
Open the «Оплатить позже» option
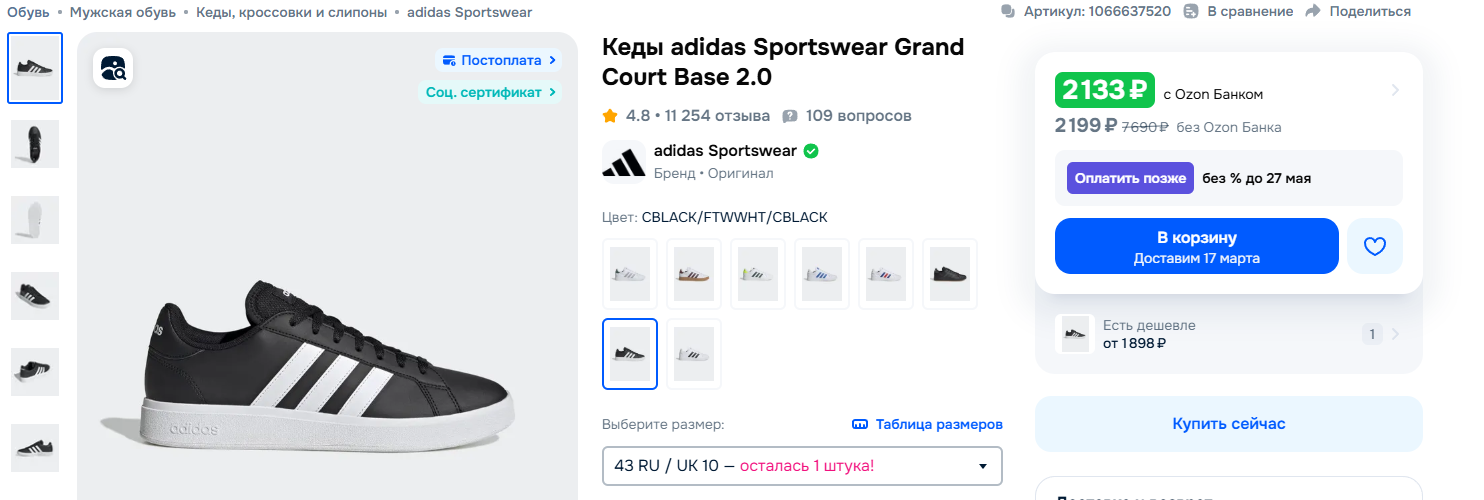point(1130,178)
